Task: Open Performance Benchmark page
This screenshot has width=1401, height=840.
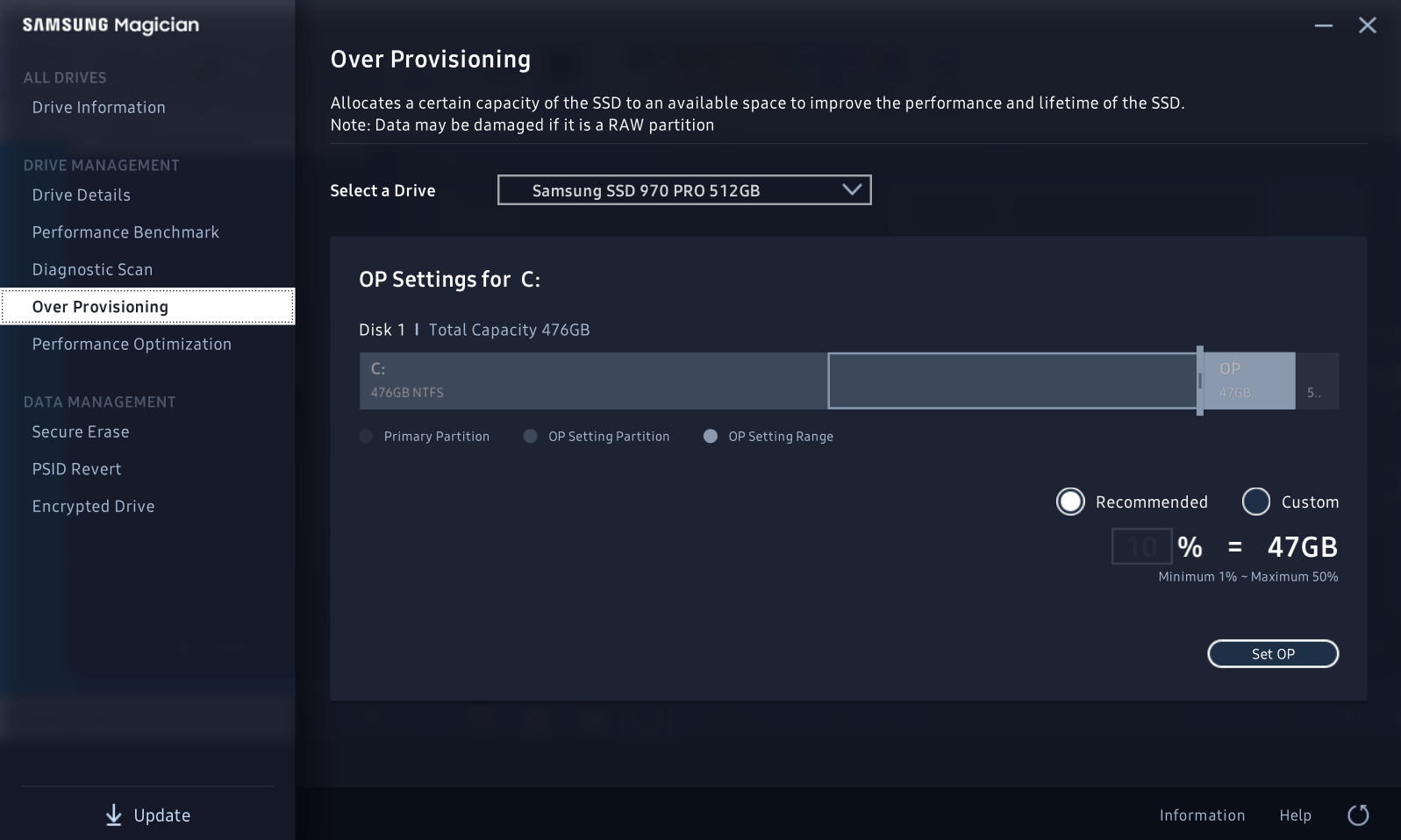Action: pos(125,232)
